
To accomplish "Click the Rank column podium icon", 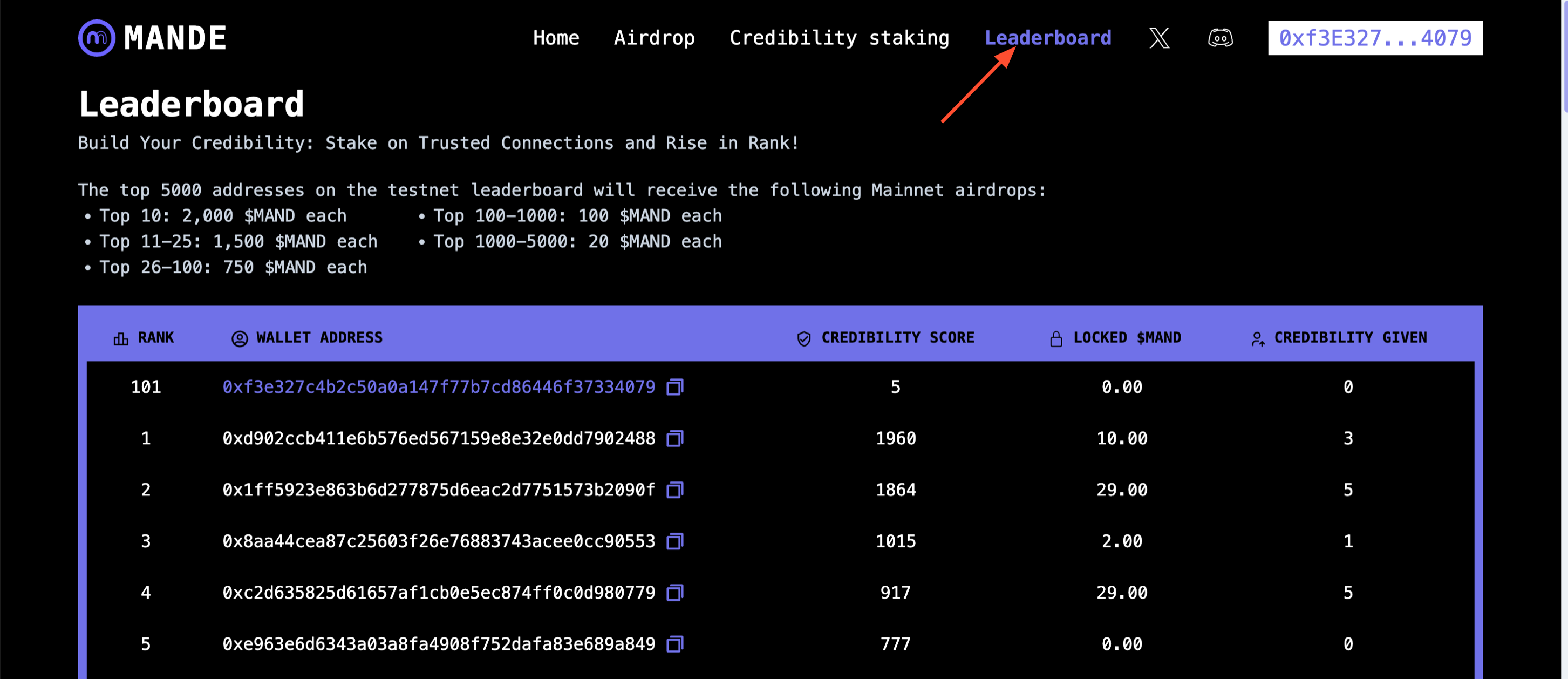I will tap(121, 338).
